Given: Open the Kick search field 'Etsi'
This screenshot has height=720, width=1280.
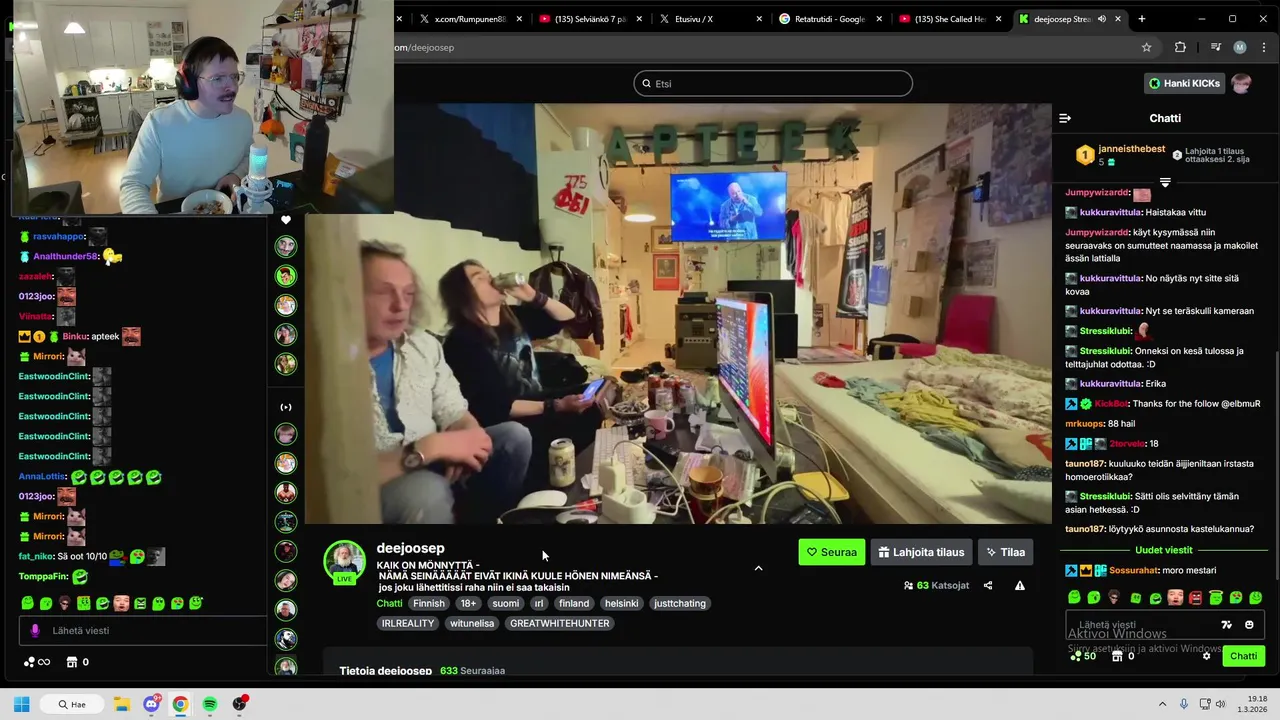Looking at the screenshot, I should click(773, 84).
